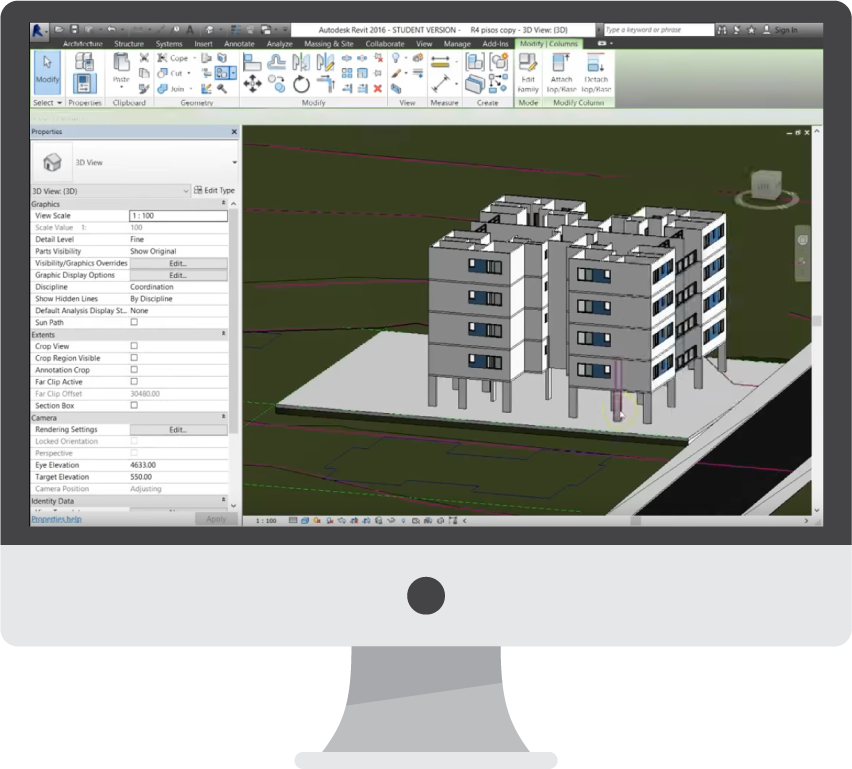Open the Architecture ribbon tab
The height and width of the screenshot is (769, 852).
pos(83,43)
